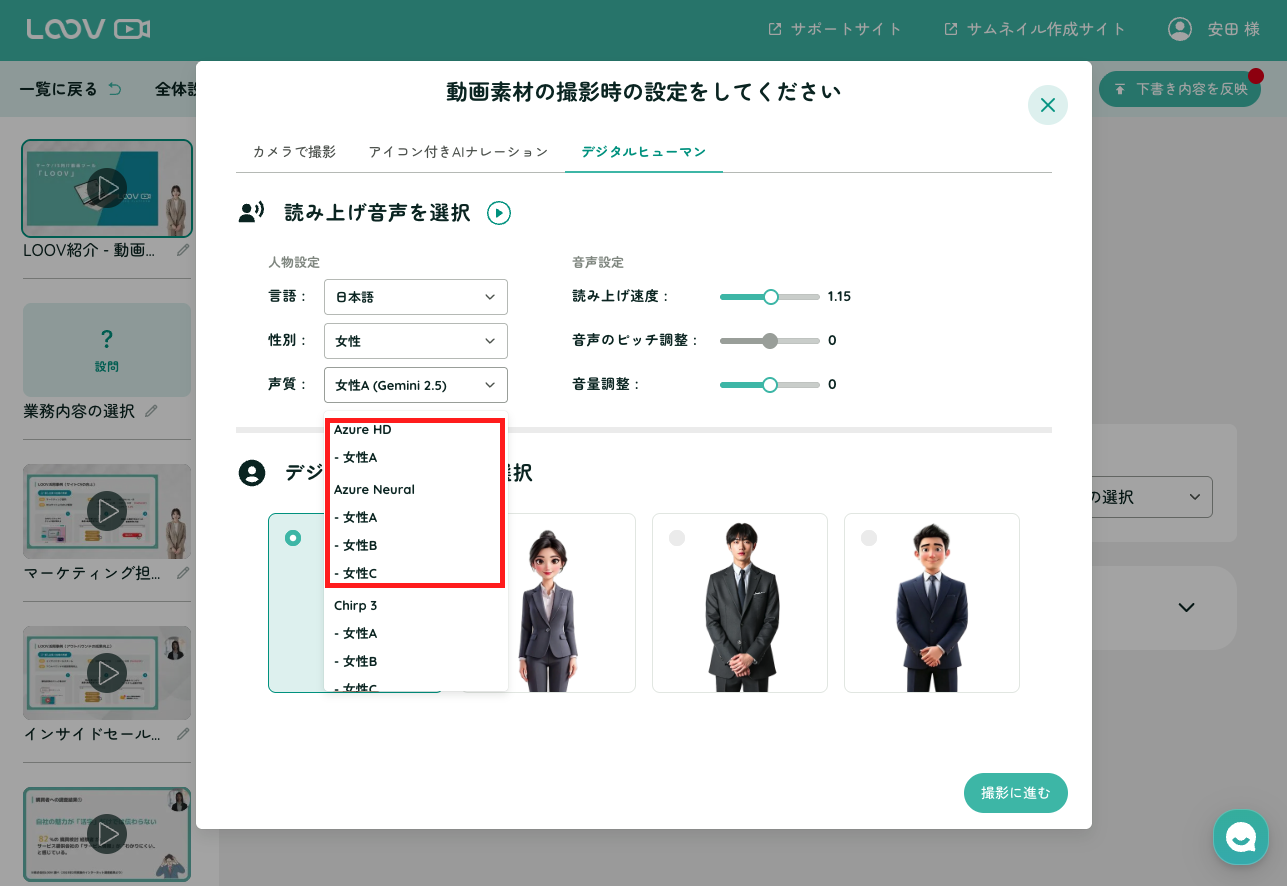Choose 女性C under Azure Neural
1287x886 pixels.
416,574
